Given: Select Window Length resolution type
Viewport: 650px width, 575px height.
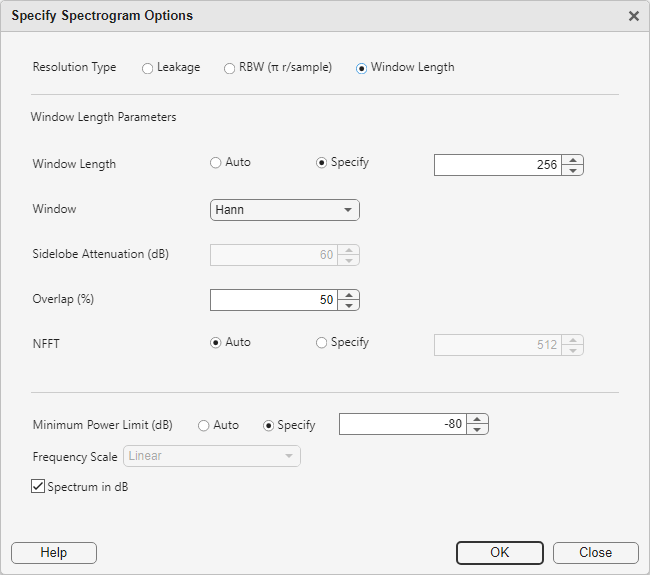Looking at the screenshot, I should tap(361, 68).
